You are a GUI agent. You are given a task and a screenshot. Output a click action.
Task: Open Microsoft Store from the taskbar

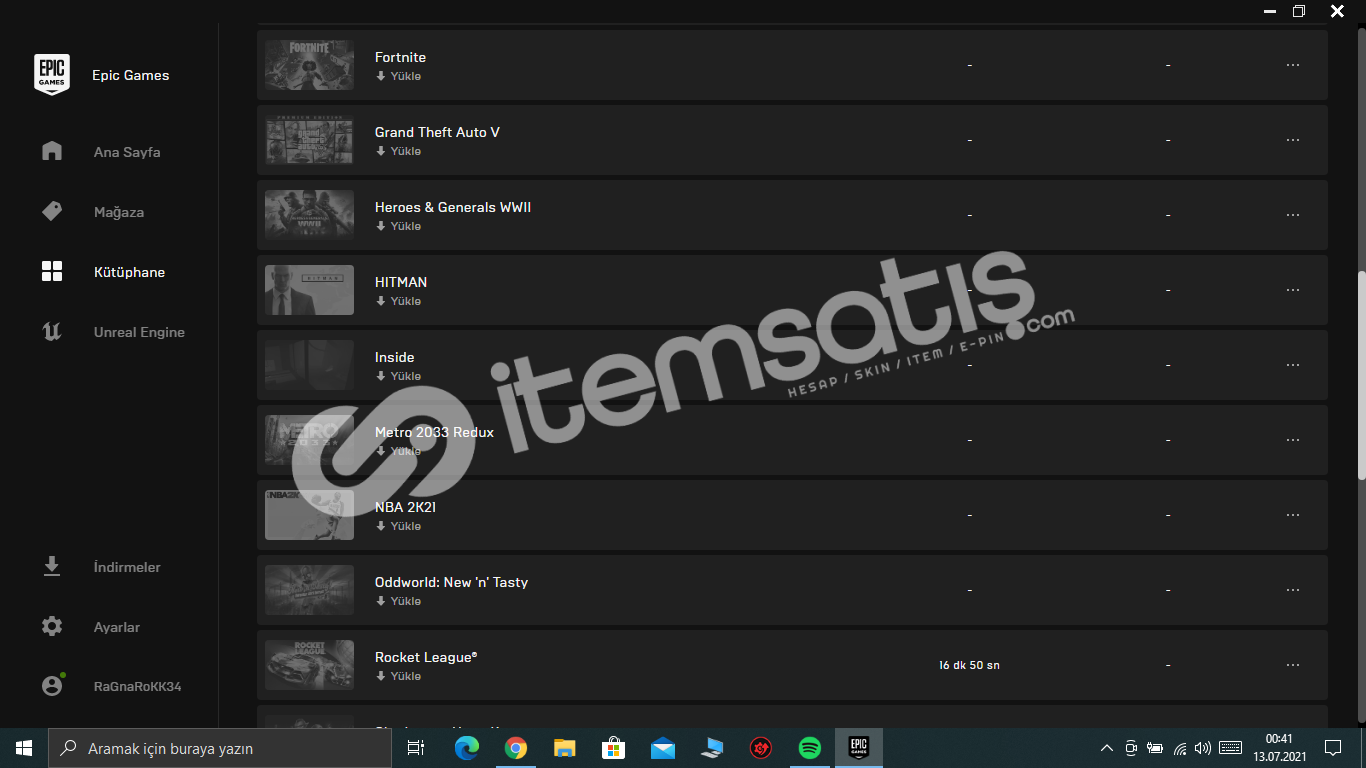[614, 748]
